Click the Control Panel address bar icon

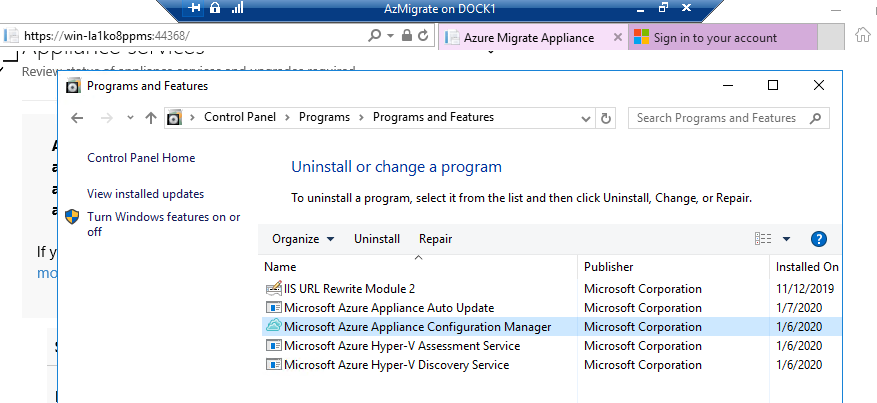[175, 118]
